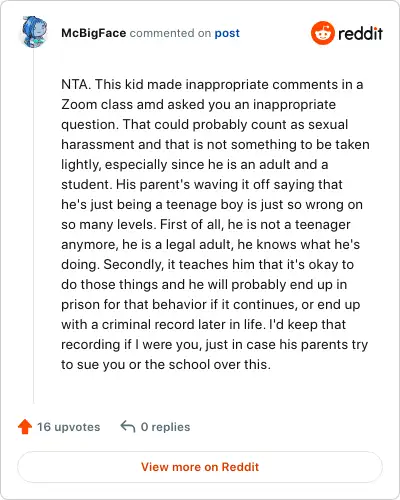Open the McBigFace username profile

click(94, 33)
